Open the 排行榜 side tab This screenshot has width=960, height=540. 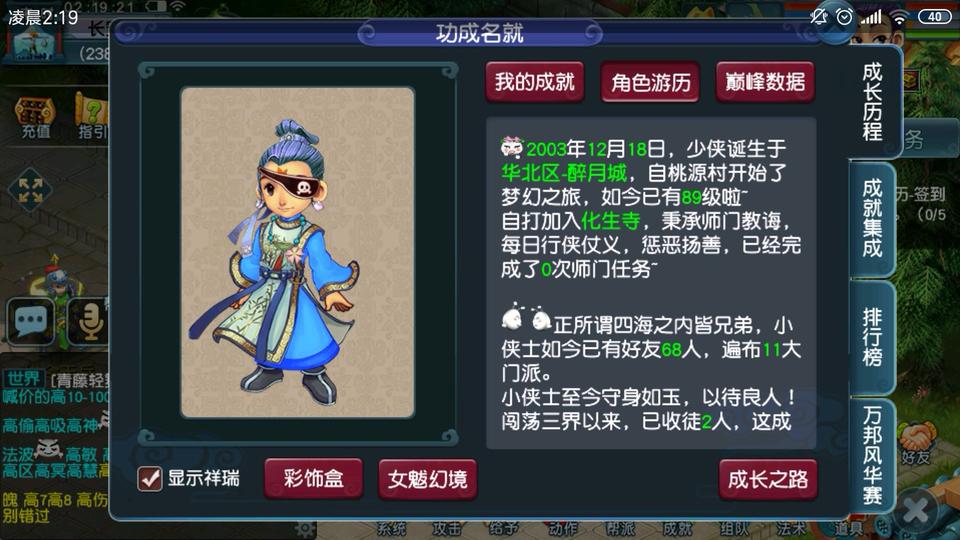872,336
